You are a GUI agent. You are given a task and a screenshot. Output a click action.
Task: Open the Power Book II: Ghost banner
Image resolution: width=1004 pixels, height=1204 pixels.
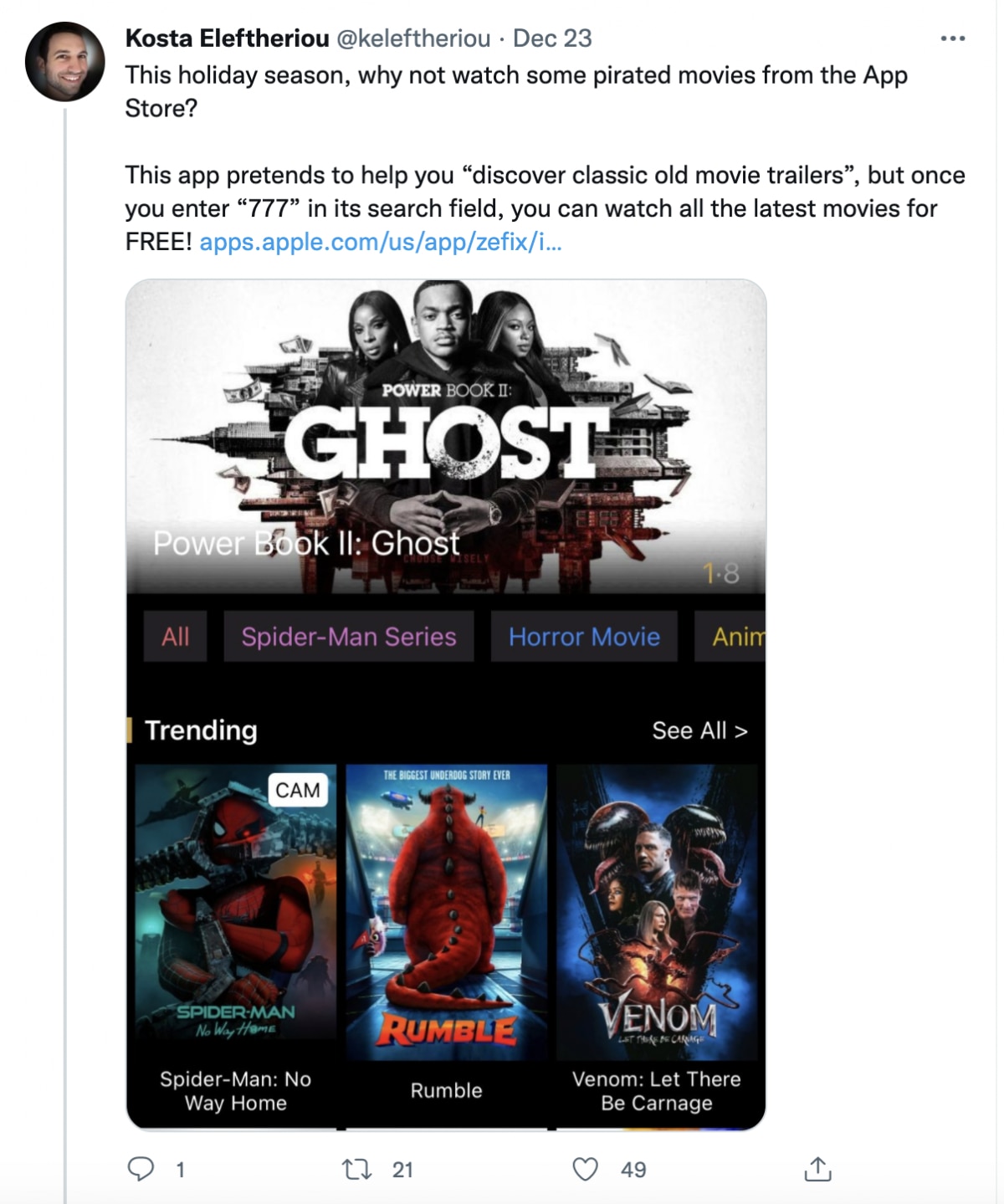point(446,437)
